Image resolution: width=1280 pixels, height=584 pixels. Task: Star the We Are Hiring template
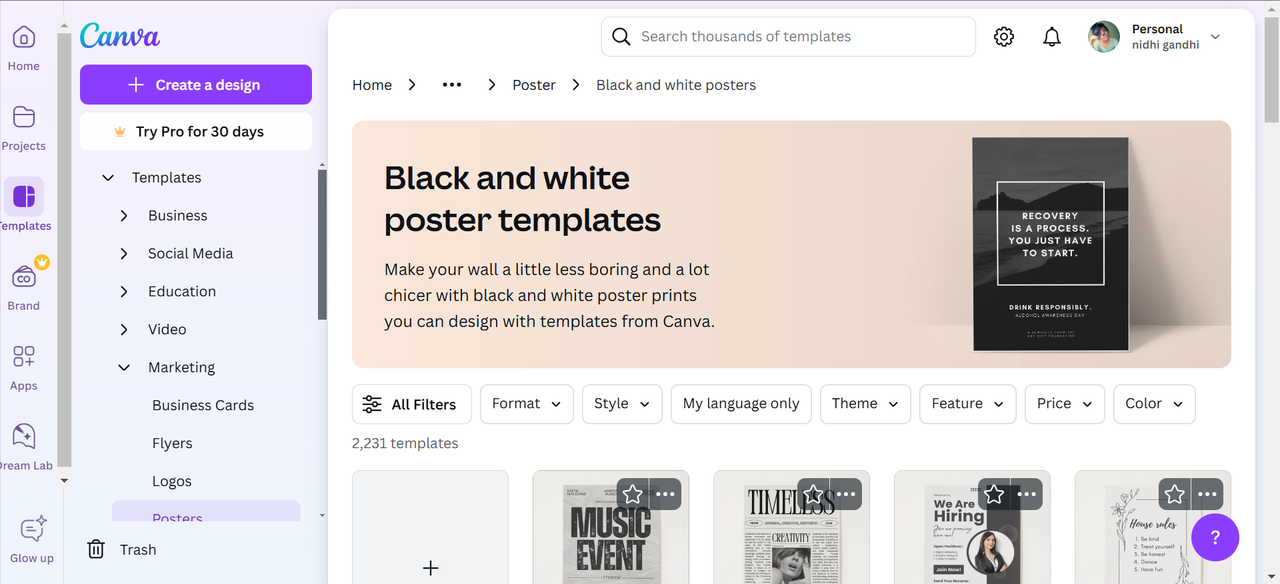tap(994, 494)
